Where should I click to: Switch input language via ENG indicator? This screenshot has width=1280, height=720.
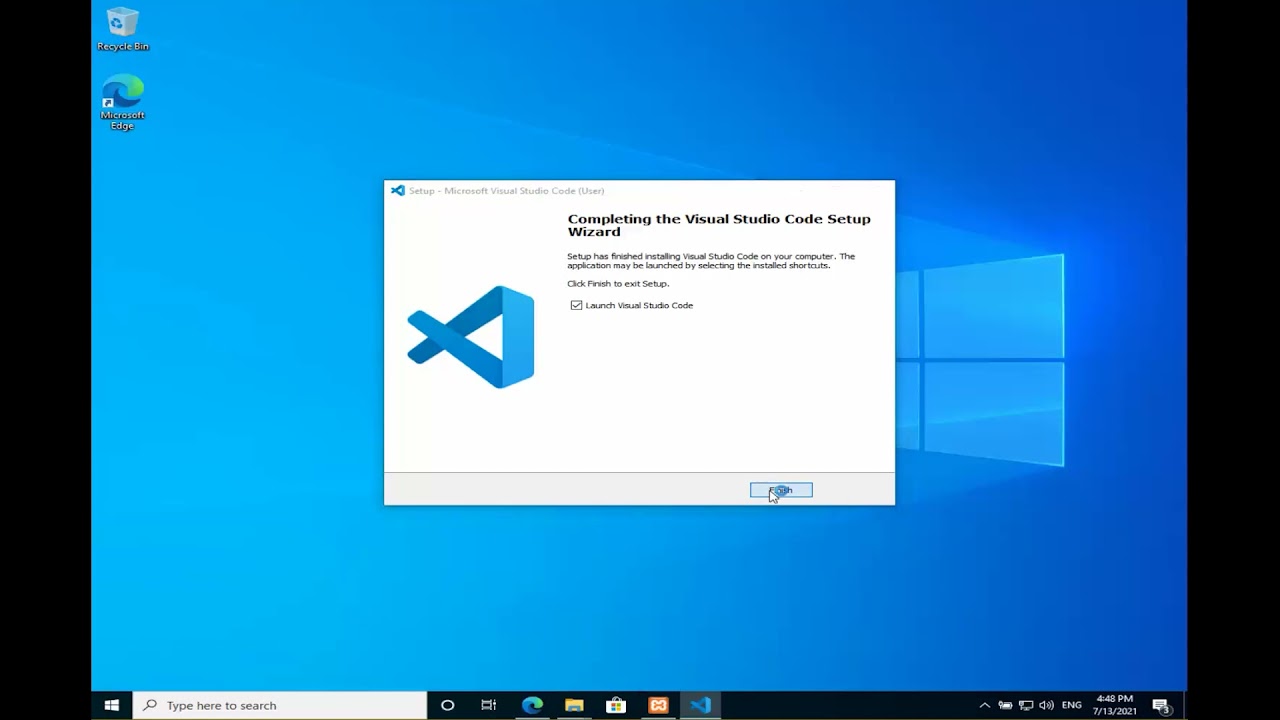click(x=1072, y=705)
